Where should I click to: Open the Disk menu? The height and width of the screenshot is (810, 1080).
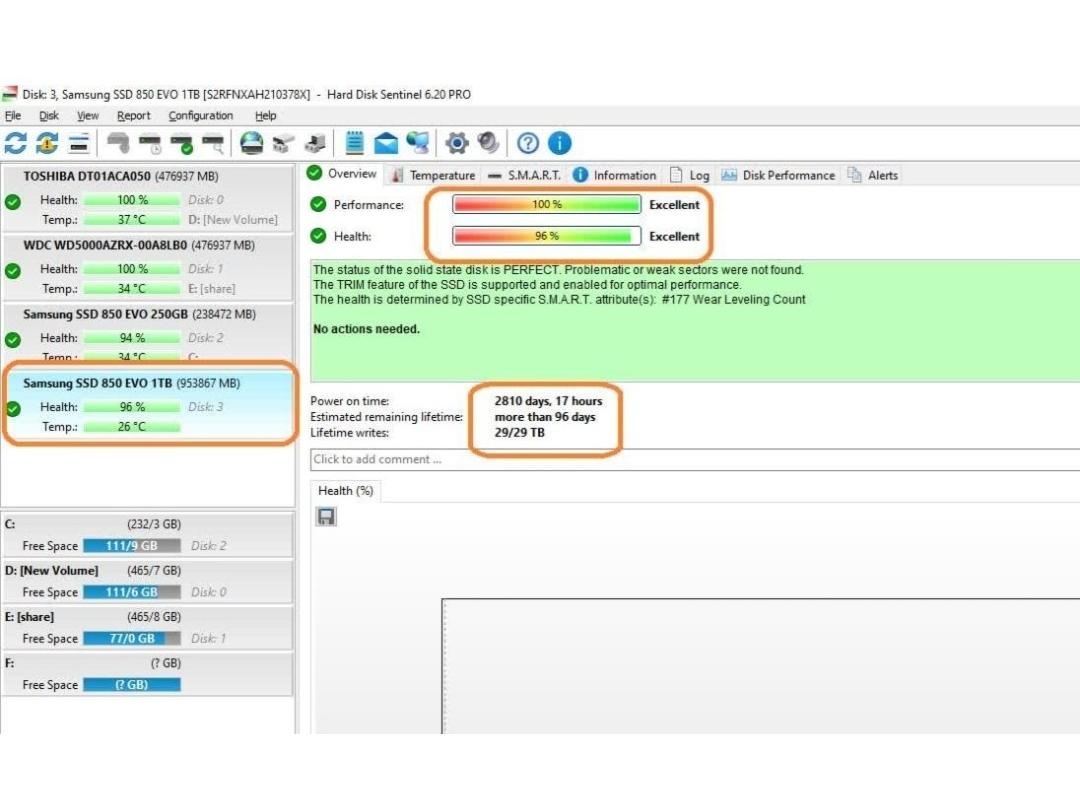[49, 116]
